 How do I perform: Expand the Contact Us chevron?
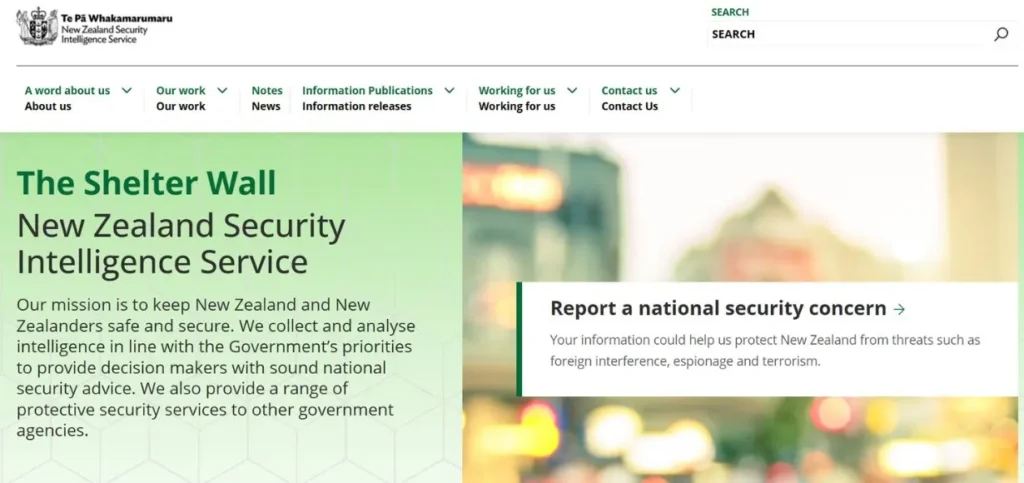tap(675, 90)
